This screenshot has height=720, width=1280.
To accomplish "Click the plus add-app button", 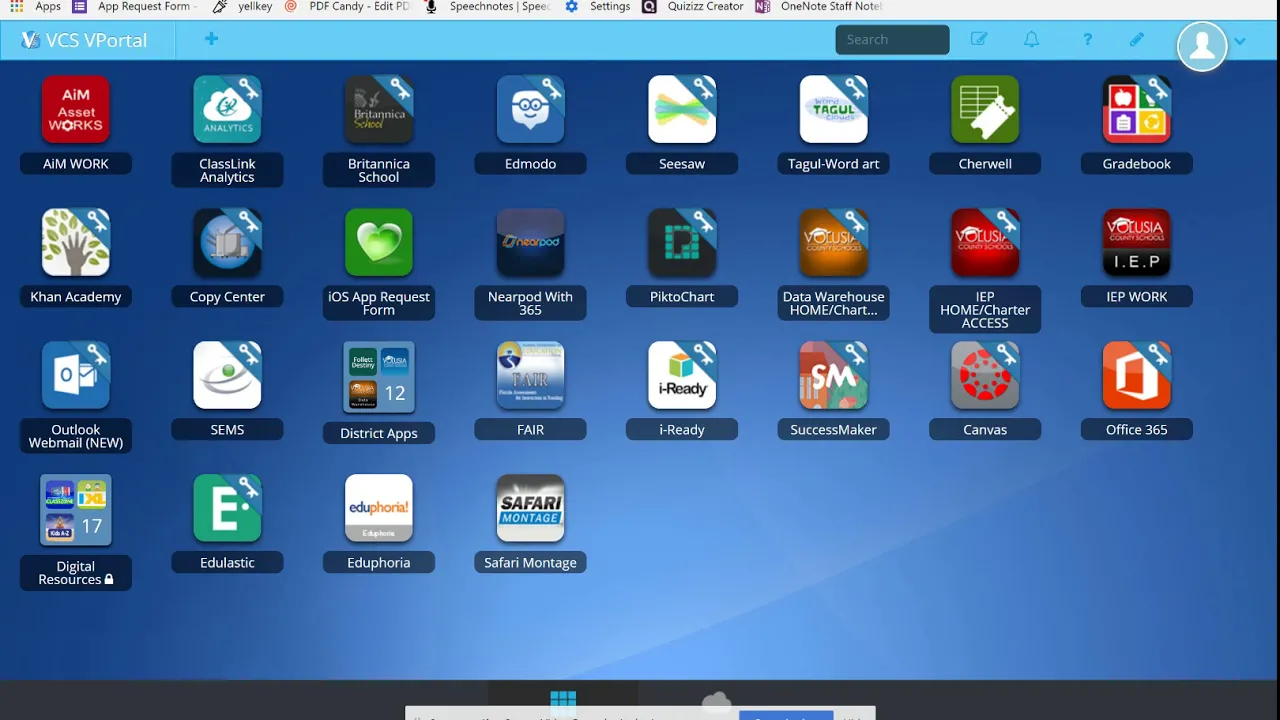I will 211,39.
